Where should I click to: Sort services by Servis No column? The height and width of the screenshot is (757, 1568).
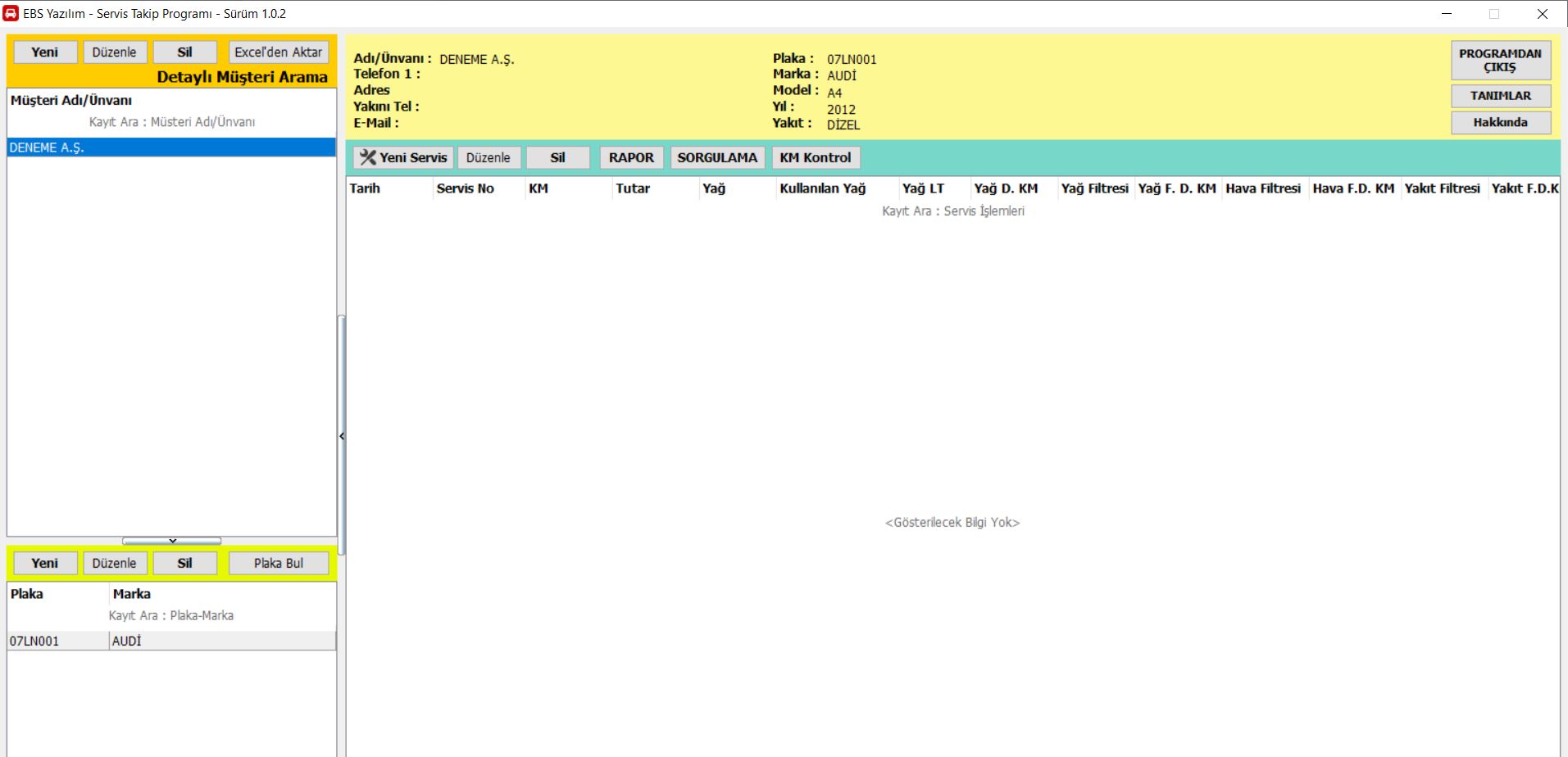click(x=478, y=188)
